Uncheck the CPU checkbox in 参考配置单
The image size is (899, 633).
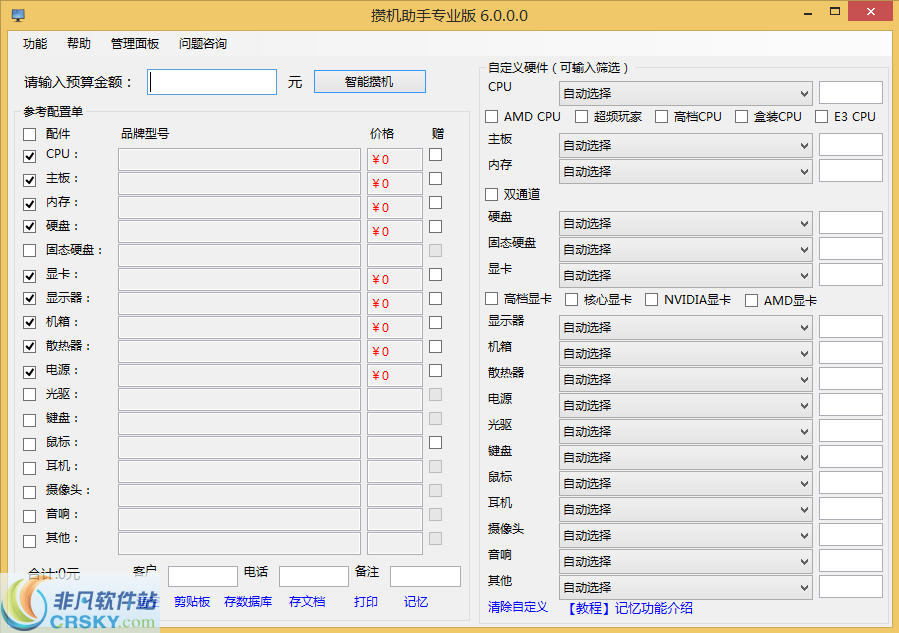(x=30, y=155)
